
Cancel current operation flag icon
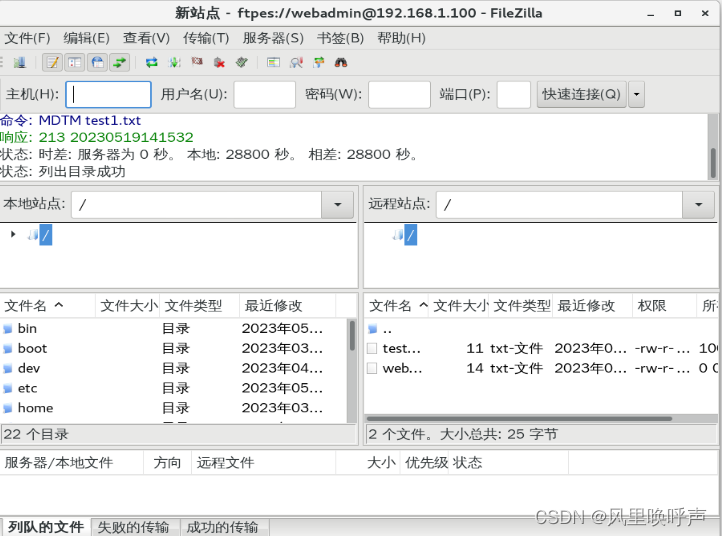click(x=197, y=62)
